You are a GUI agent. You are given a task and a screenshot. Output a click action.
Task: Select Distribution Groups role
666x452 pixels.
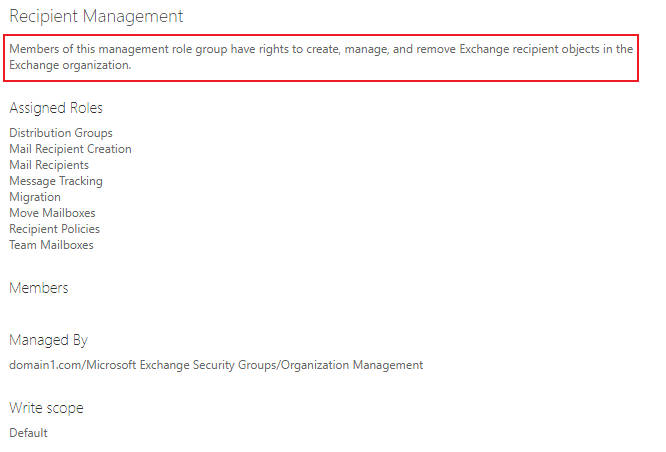(x=61, y=133)
